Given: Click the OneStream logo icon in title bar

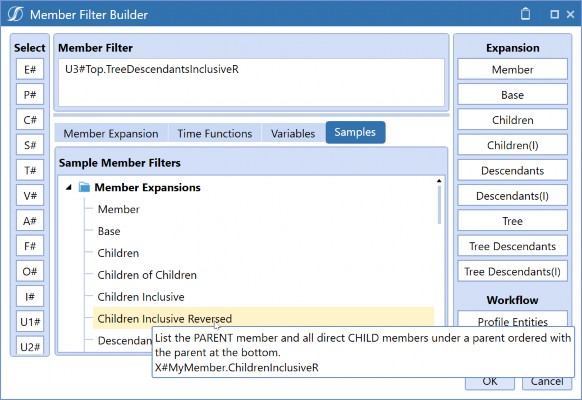Looking at the screenshot, I should [15, 14].
